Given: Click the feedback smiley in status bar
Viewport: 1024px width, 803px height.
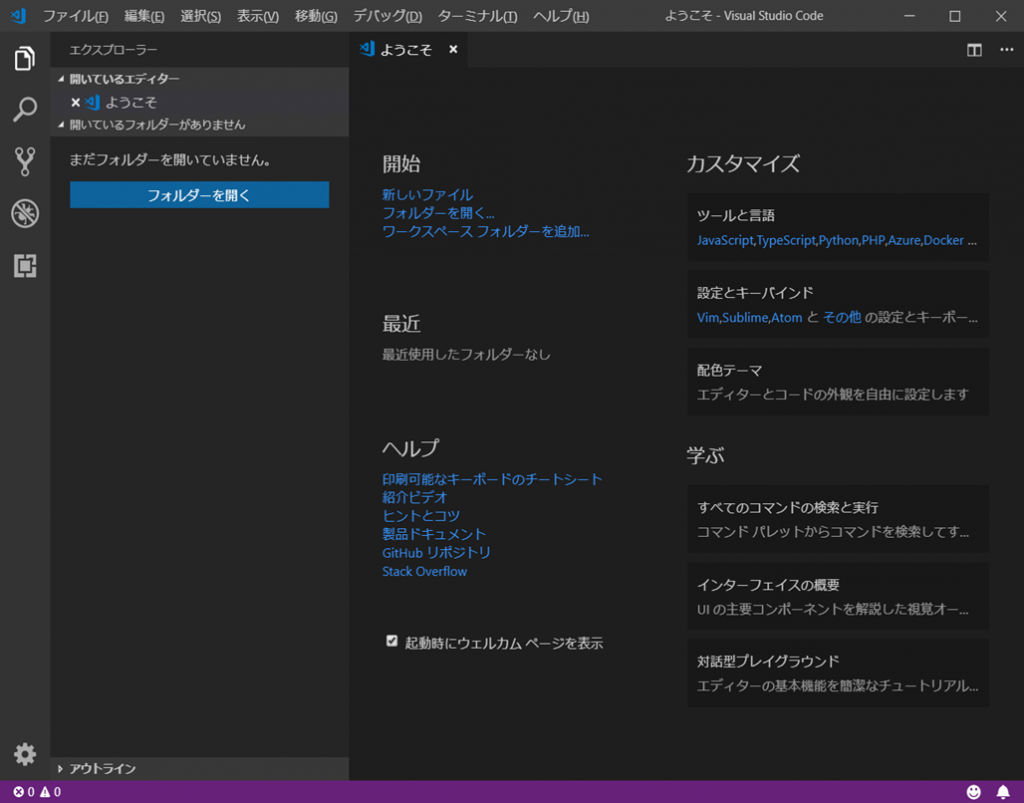Looking at the screenshot, I should coord(974,792).
